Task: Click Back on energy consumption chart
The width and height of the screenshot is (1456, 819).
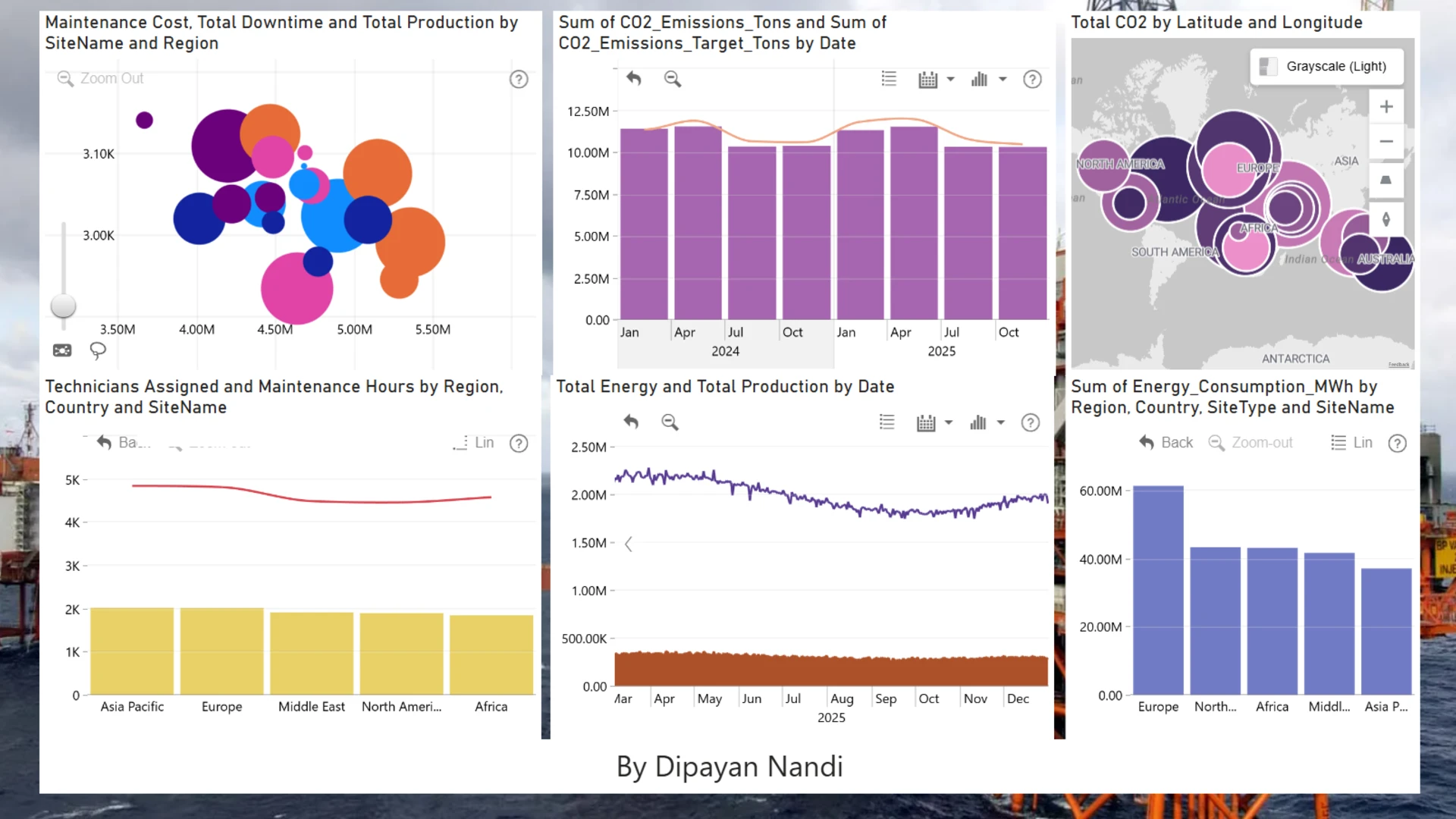Action: point(1166,443)
